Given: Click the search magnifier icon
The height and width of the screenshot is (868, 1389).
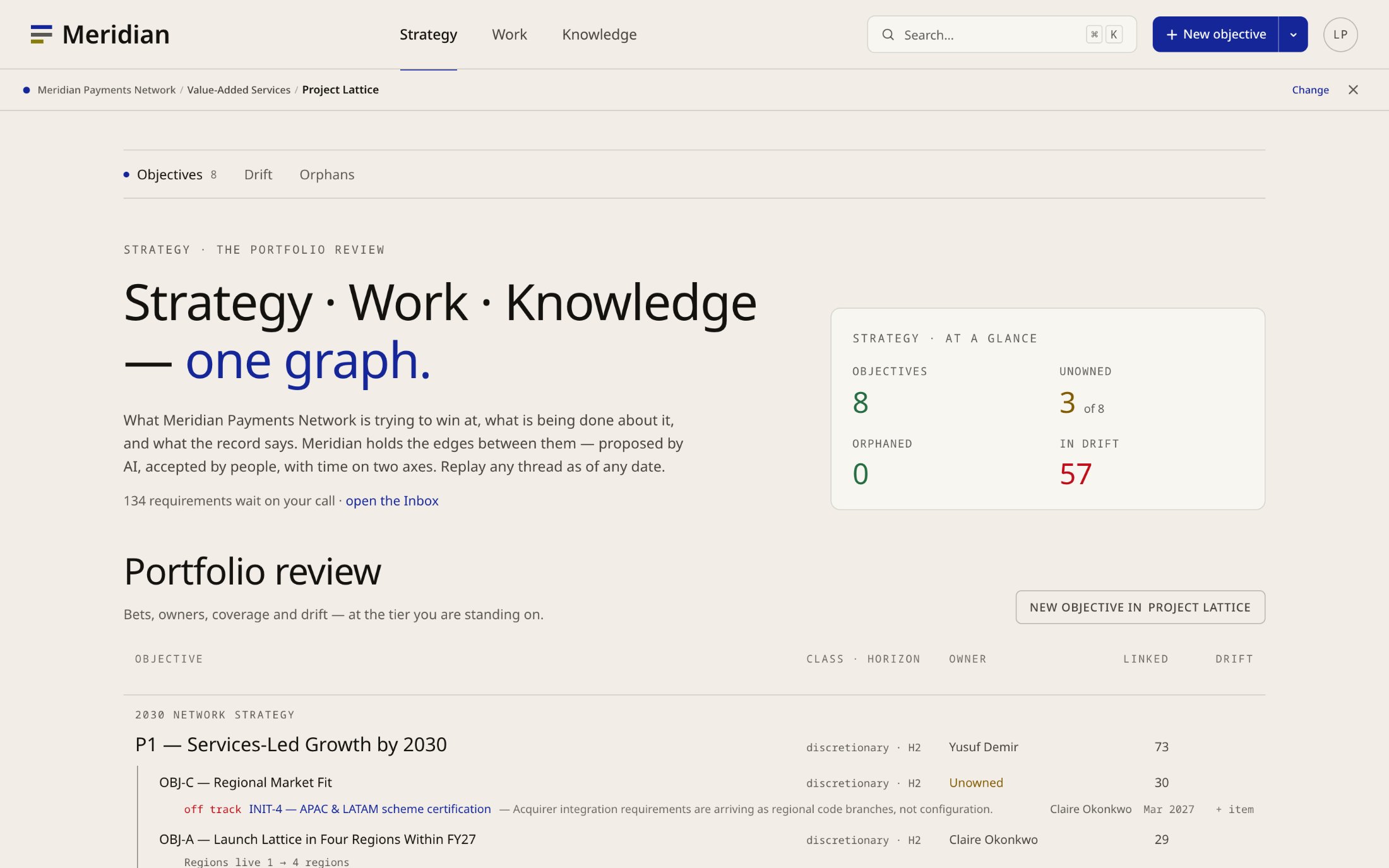Looking at the screenshot, I should [888, 35].
